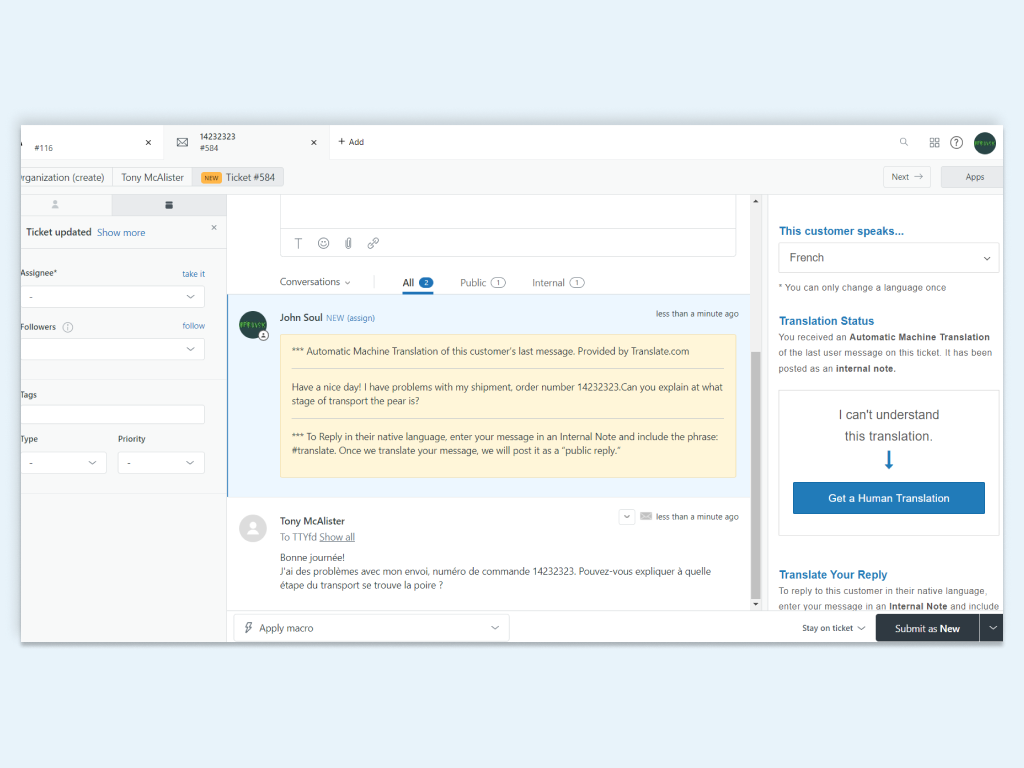Click the insert link icon
This screenshot has width=1024, height=768.
[x=373, y=243]
